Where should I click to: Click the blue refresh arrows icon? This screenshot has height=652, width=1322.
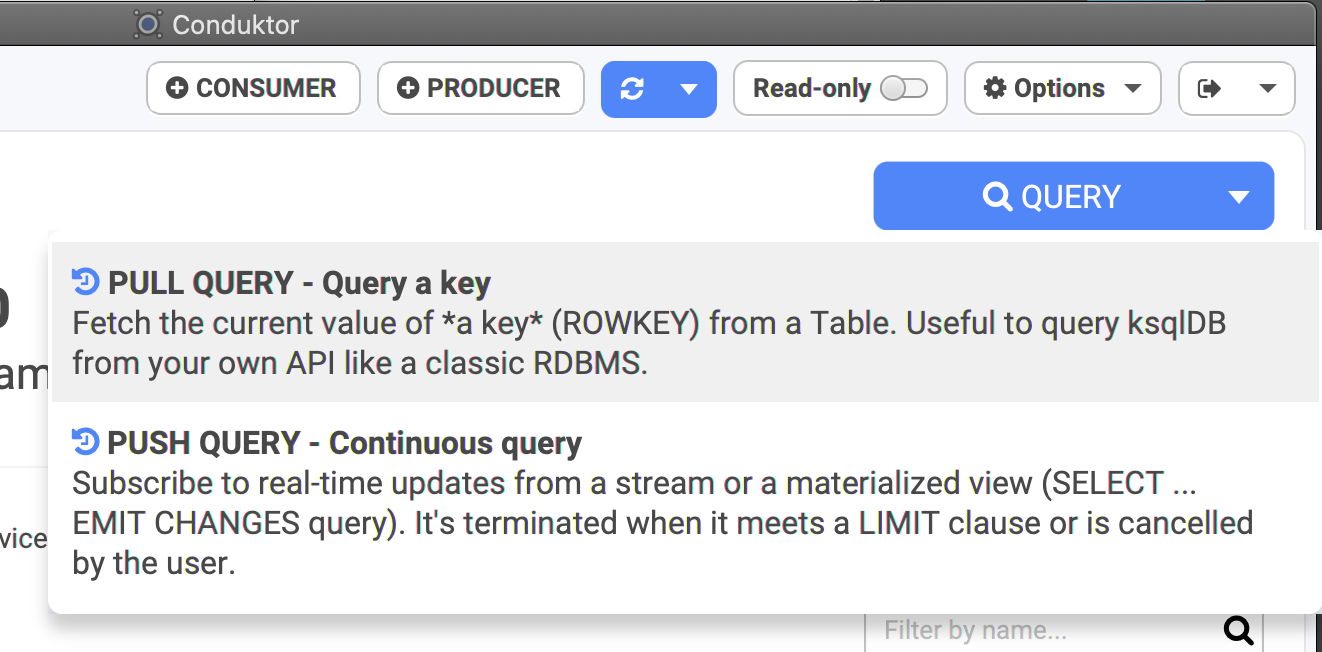pyautogui.click(x=632, y=89)
